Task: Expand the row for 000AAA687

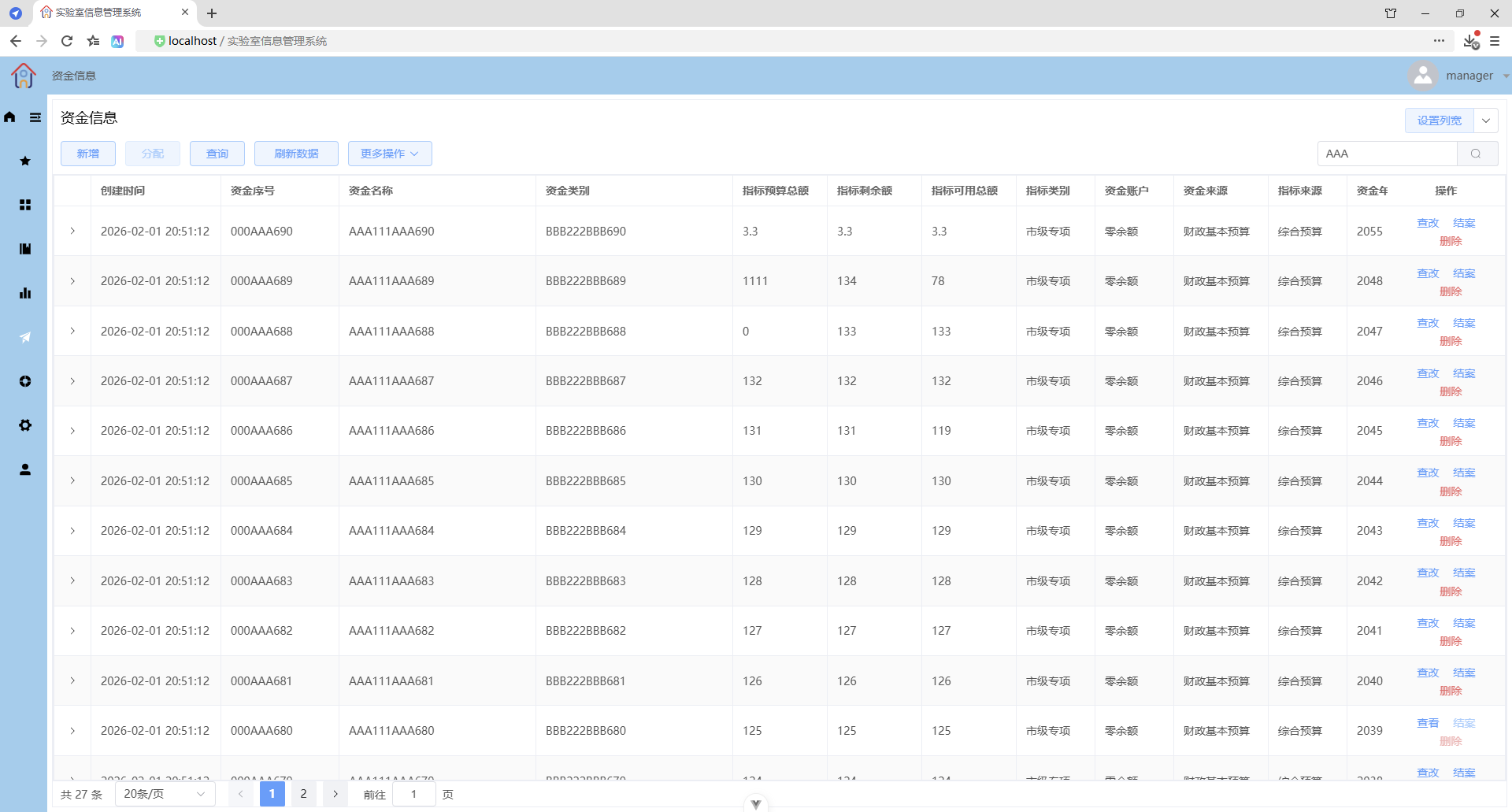Action: [x=72, y=381]
